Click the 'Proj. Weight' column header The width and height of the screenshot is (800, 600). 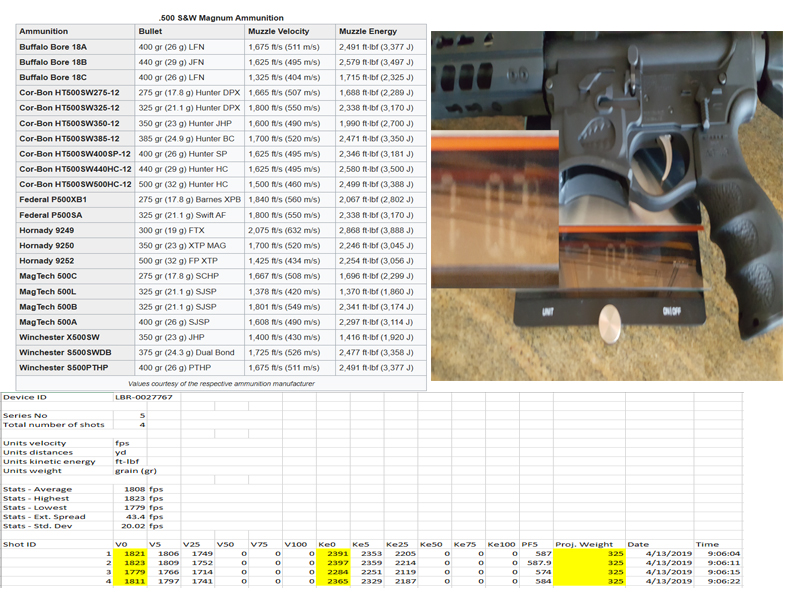584,544
